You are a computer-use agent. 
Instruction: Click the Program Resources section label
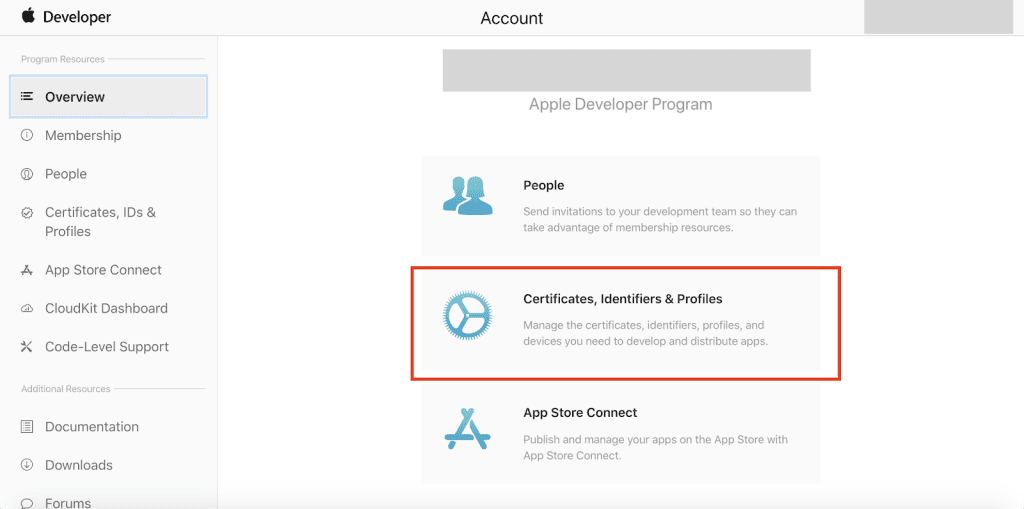(x=63, y=59)
